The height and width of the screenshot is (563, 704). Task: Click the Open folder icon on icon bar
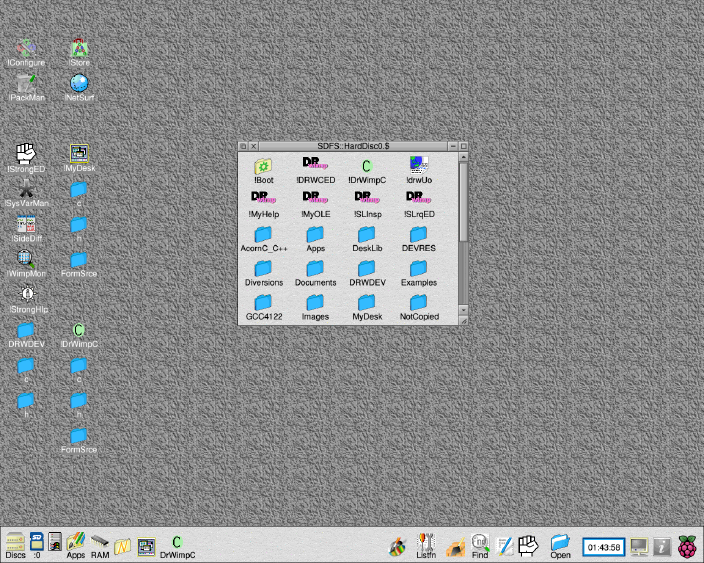[x=560, y=543]
